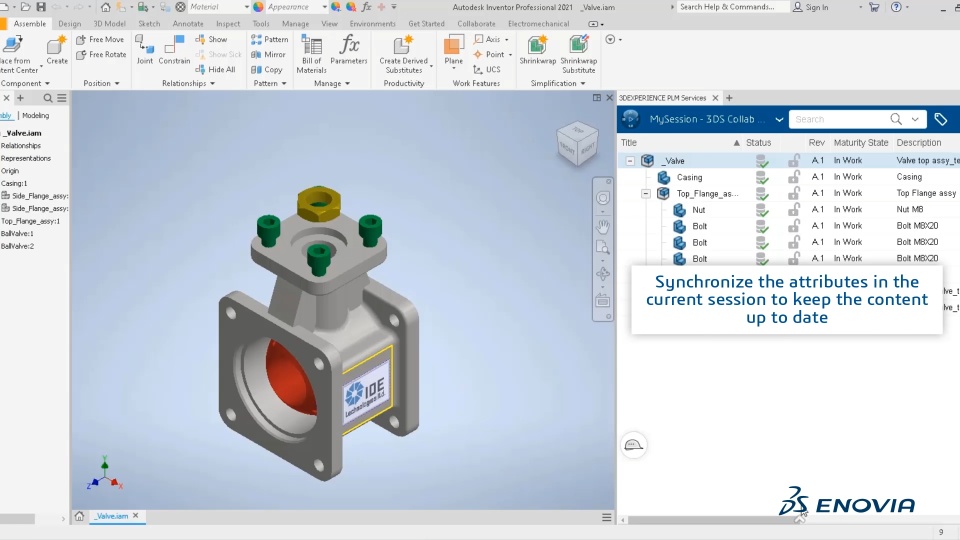Open the 3D Model ribbon tab
The width and height of the screenshot is (960, 540).
pyautogui.click(x=110, y=24)
